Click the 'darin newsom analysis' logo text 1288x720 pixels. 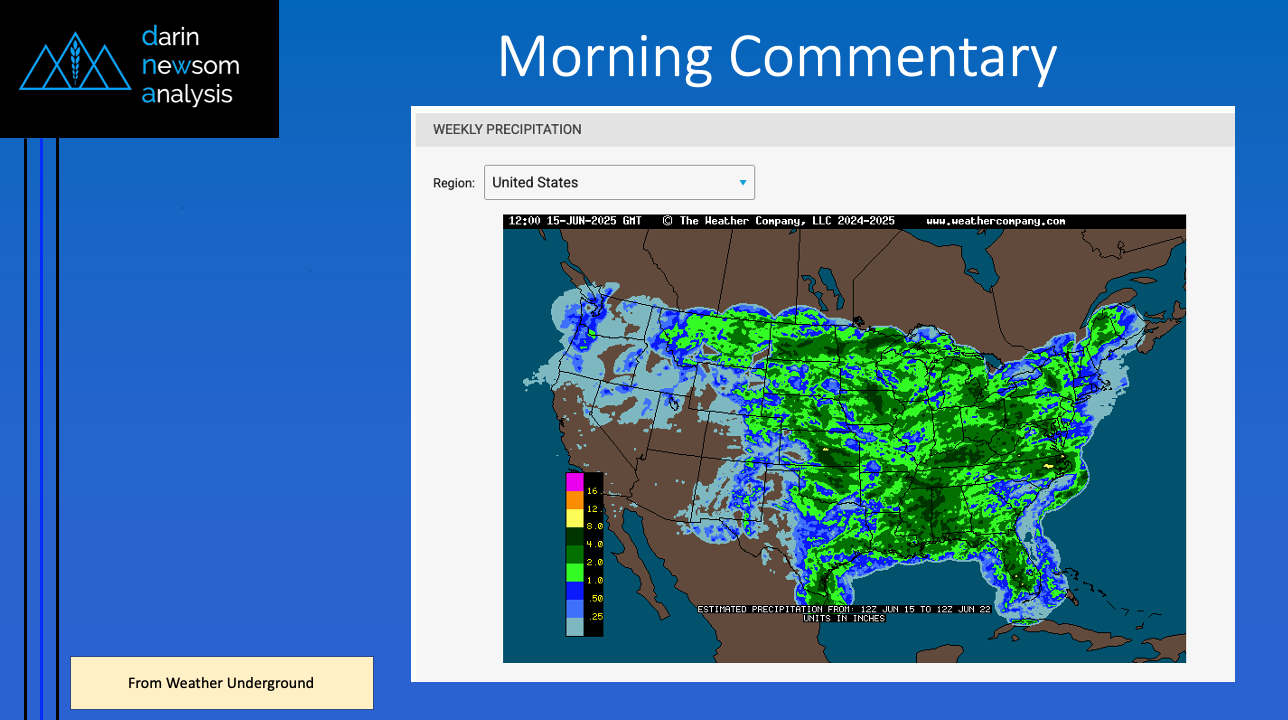pos(190,66)
